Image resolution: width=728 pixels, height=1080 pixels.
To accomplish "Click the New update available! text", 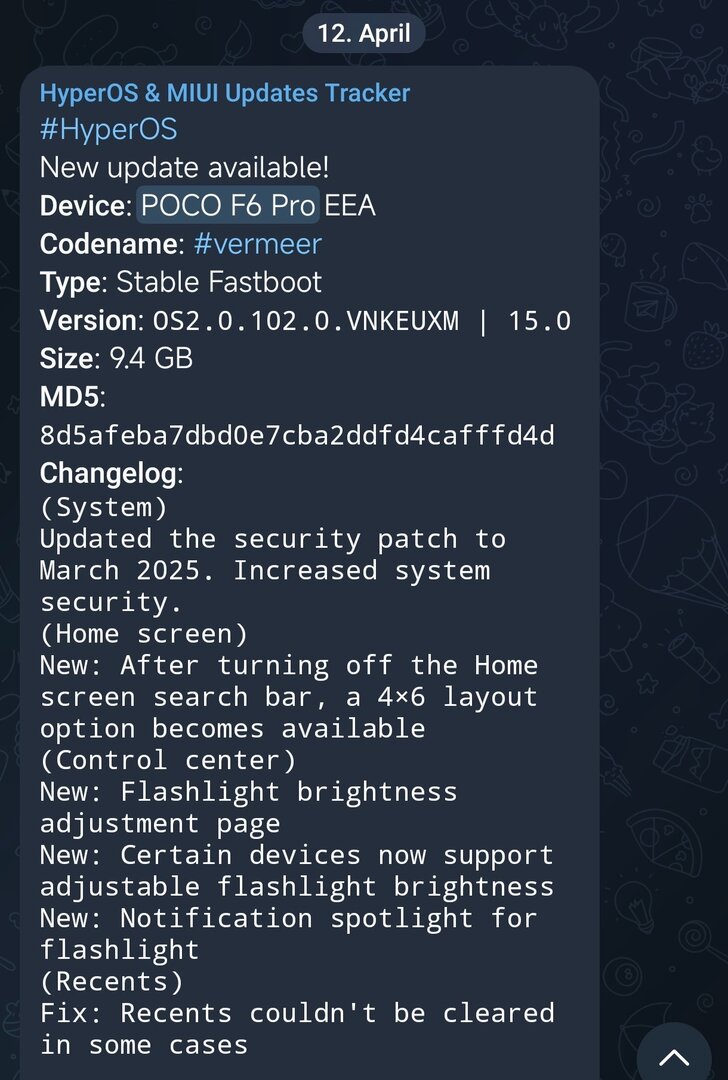I will click(x=184, y=167).
